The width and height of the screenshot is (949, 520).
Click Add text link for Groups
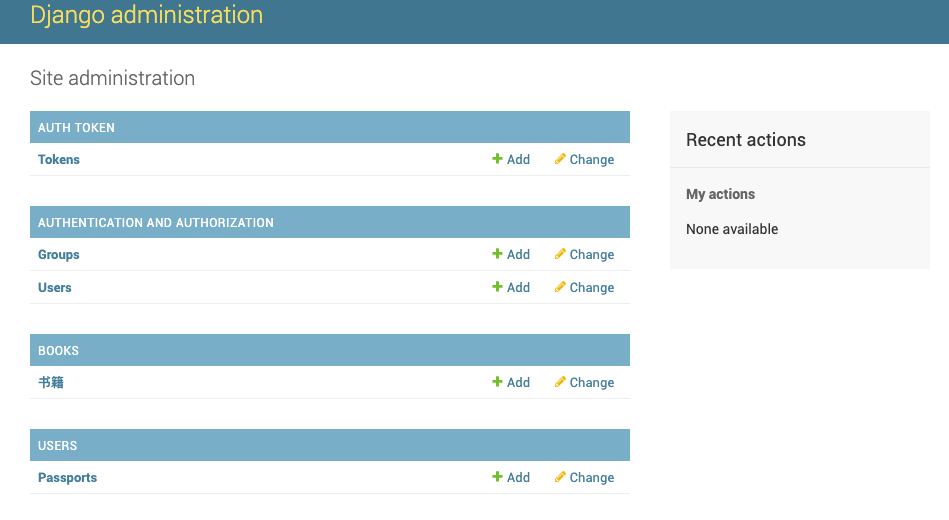pyautogui.click(x=518, y=254)
